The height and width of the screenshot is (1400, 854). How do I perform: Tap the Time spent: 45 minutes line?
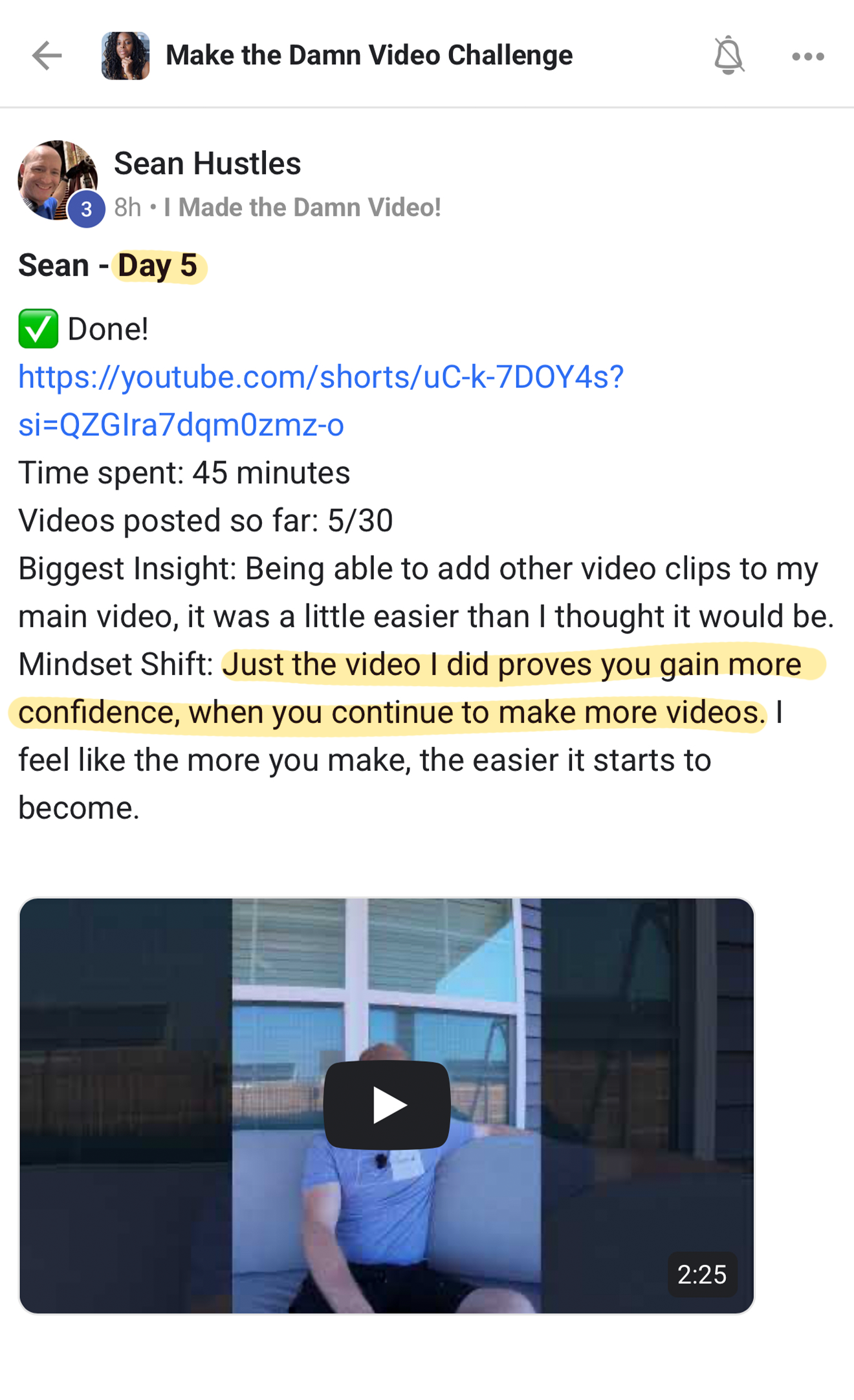[x=184, y=473]
